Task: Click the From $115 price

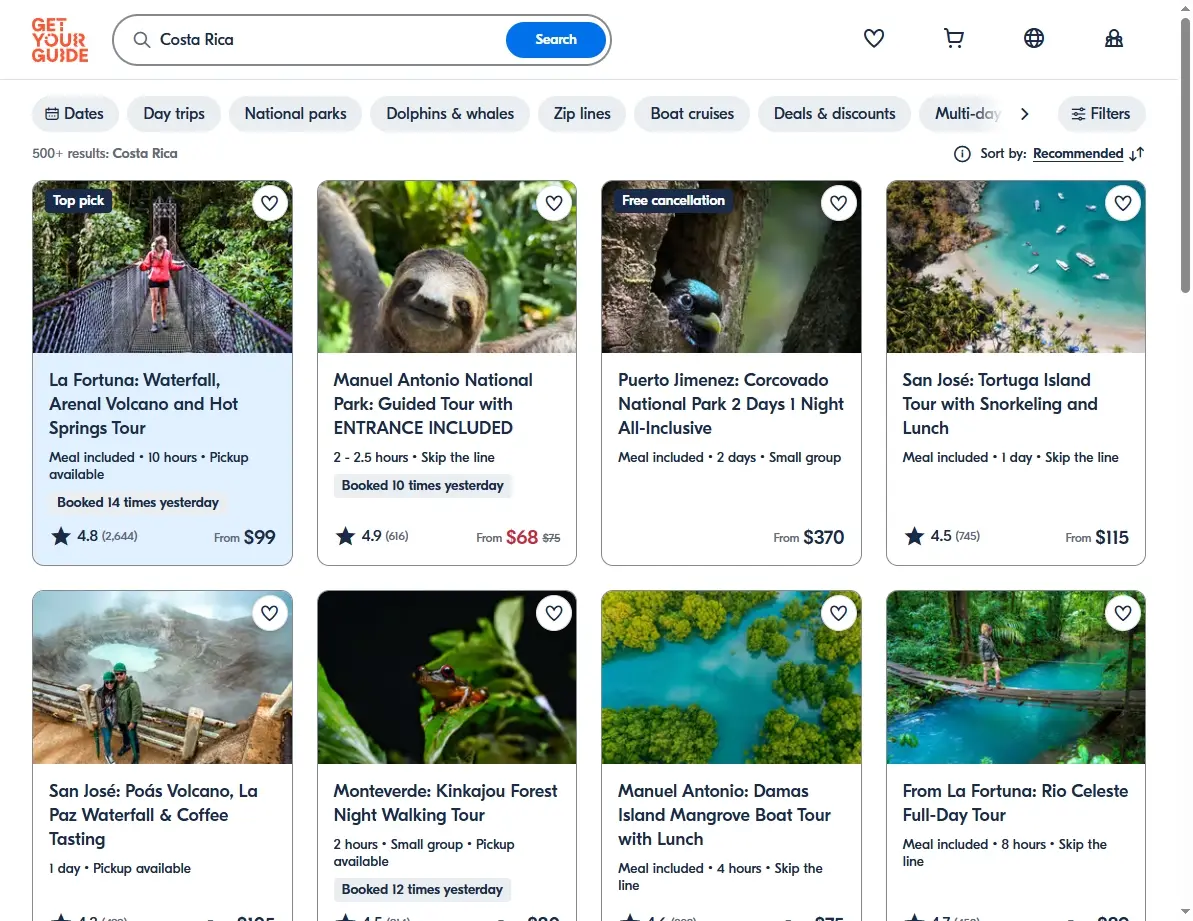Action: (x=1096, y=538)
